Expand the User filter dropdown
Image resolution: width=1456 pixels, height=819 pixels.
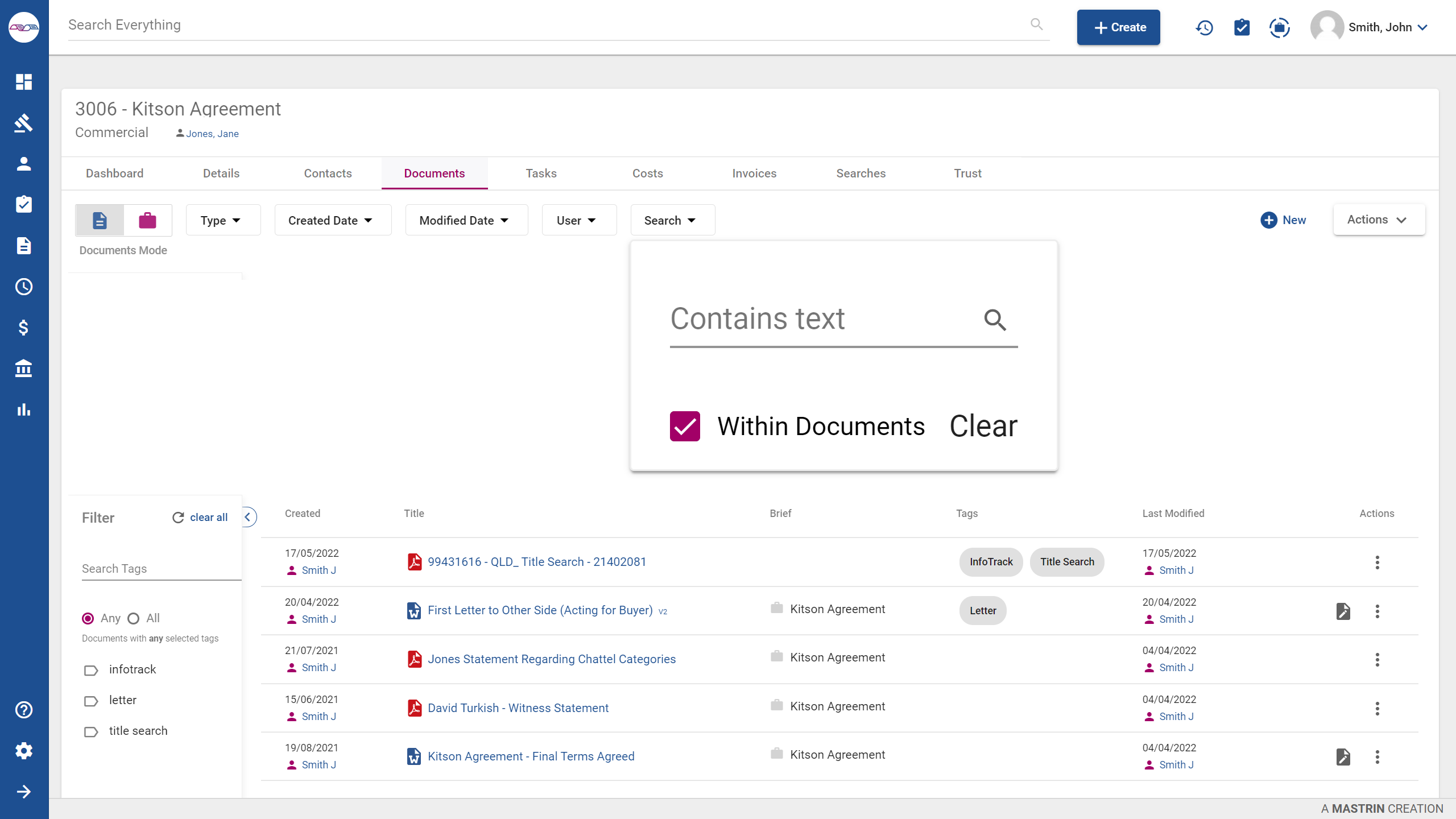pyautogui.click(x=579, y=220)
